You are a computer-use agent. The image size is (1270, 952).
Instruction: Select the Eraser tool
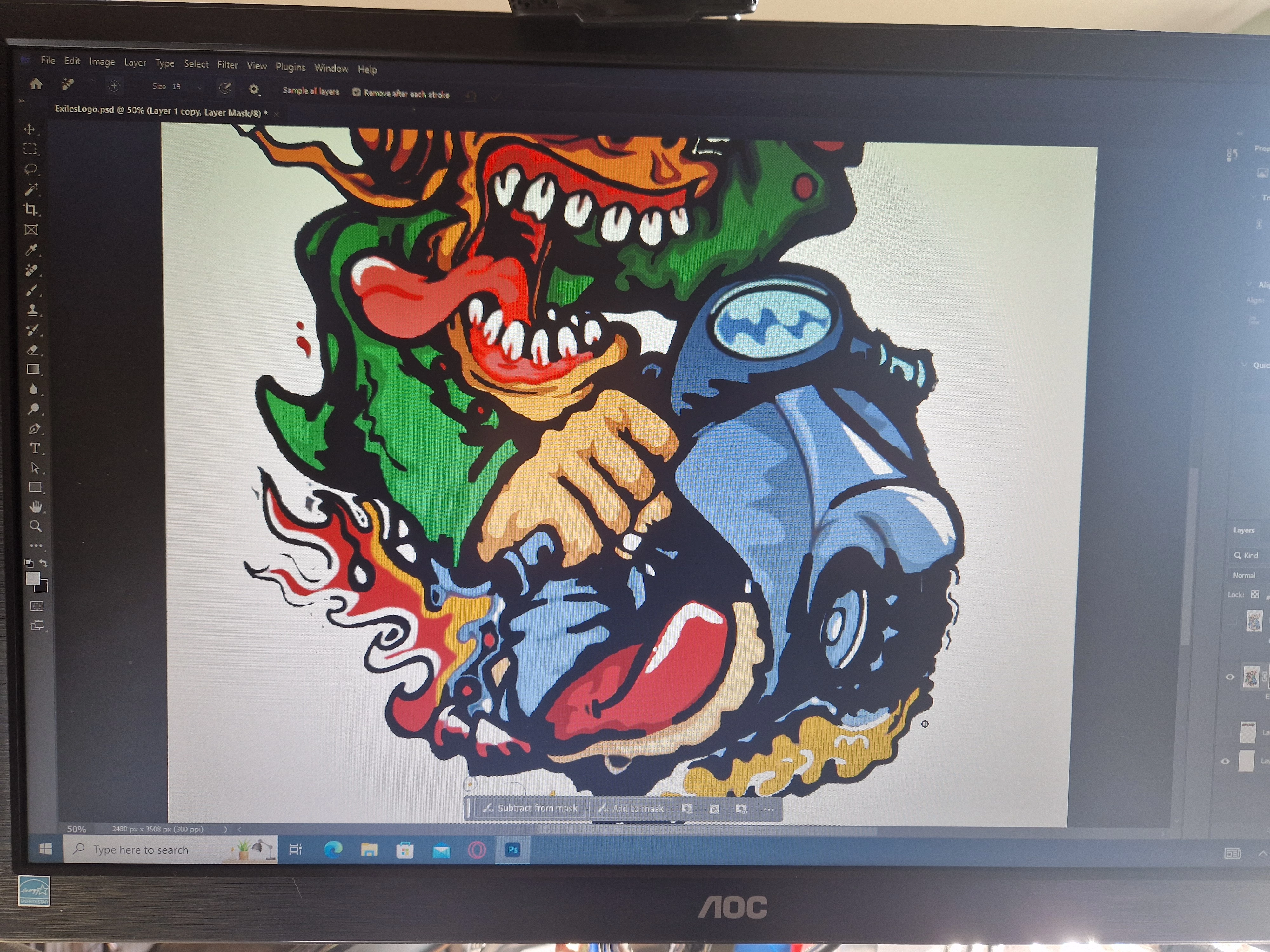[33, 349]
